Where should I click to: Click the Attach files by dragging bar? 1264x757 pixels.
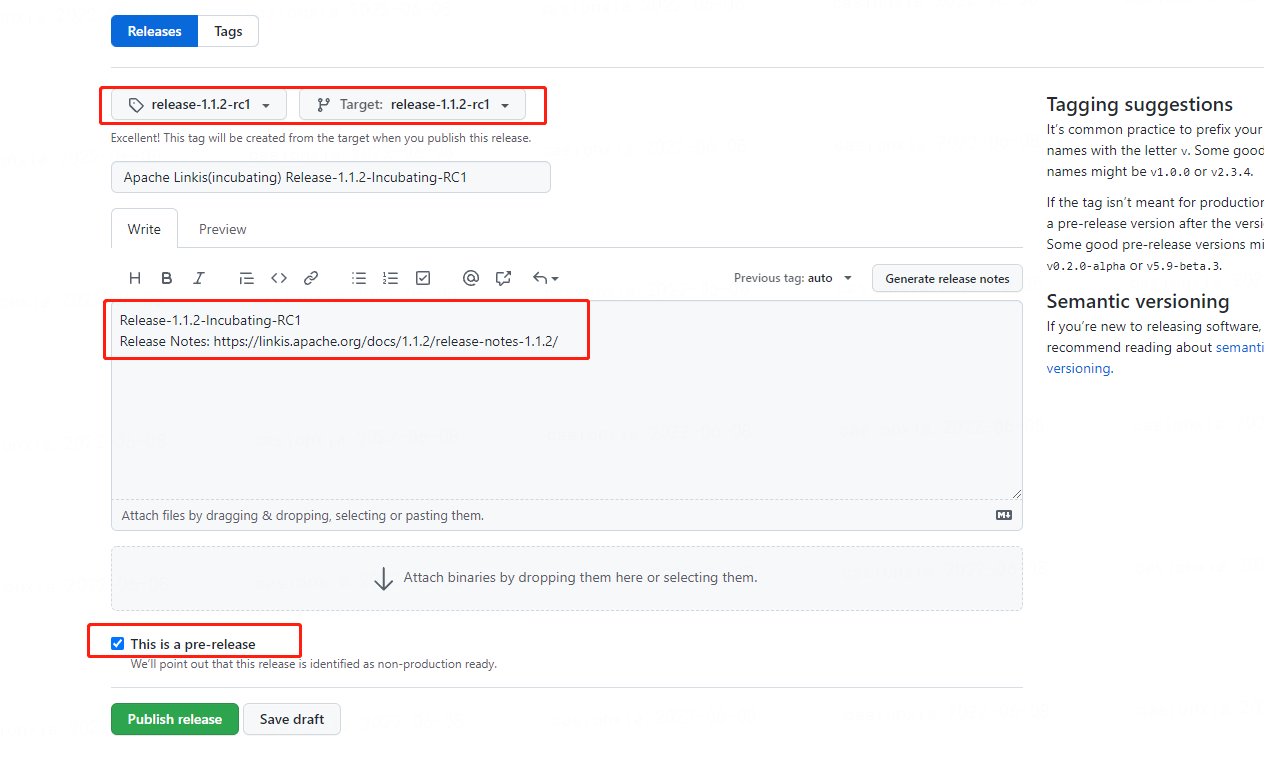[567, 515]
